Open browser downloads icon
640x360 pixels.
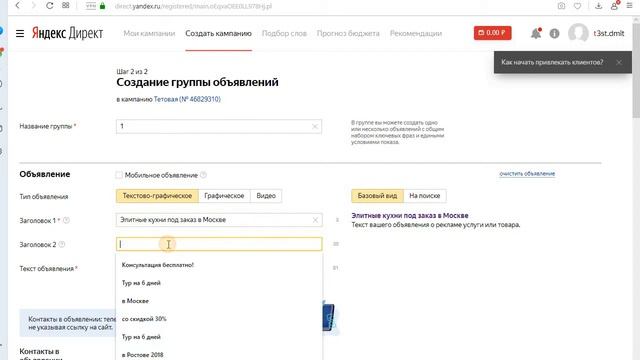click(x=598, y=6)
